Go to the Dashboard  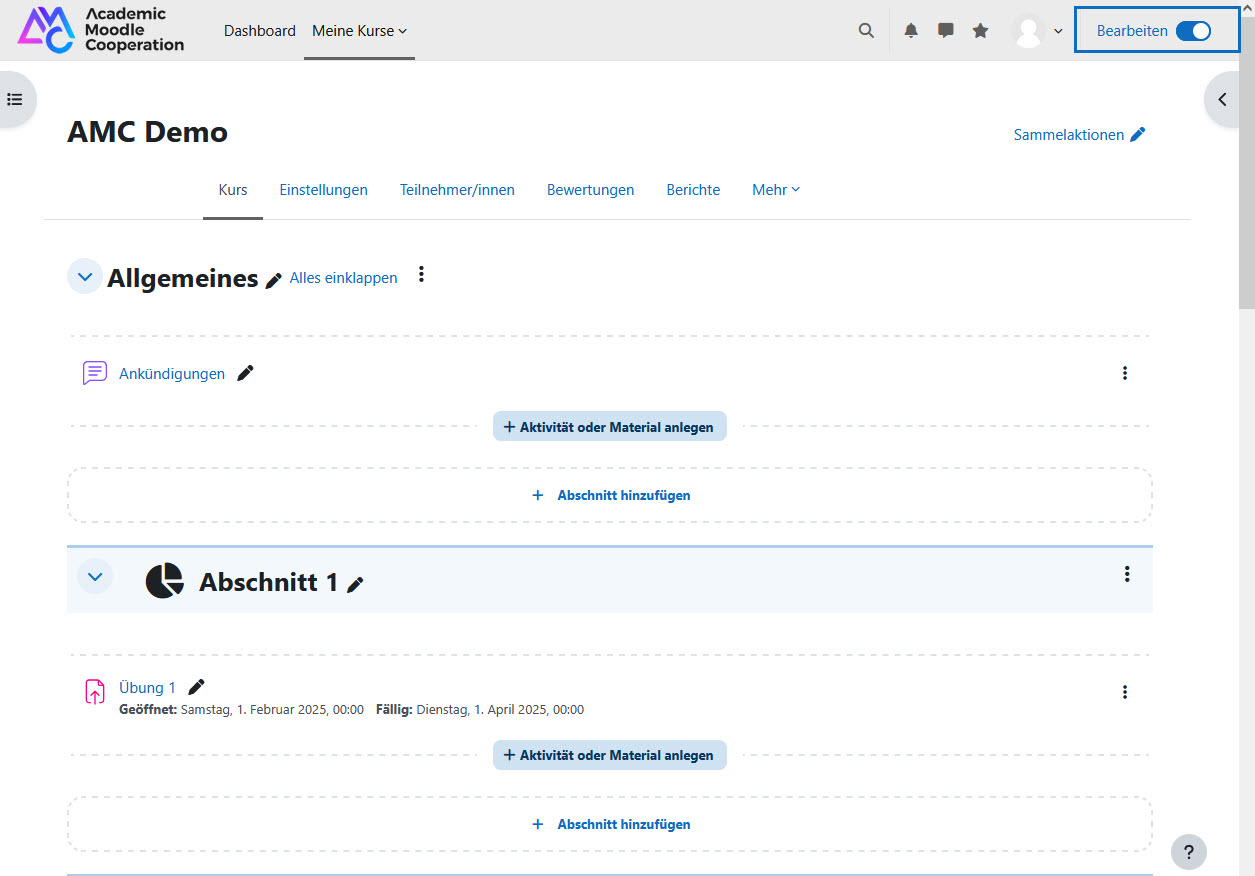tap(260, 31)
